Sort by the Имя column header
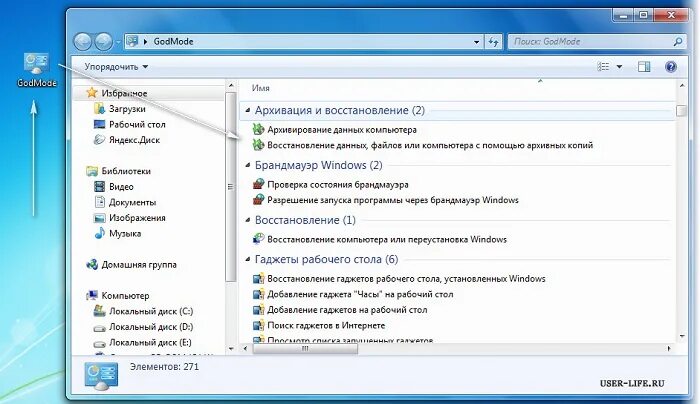 260,88
